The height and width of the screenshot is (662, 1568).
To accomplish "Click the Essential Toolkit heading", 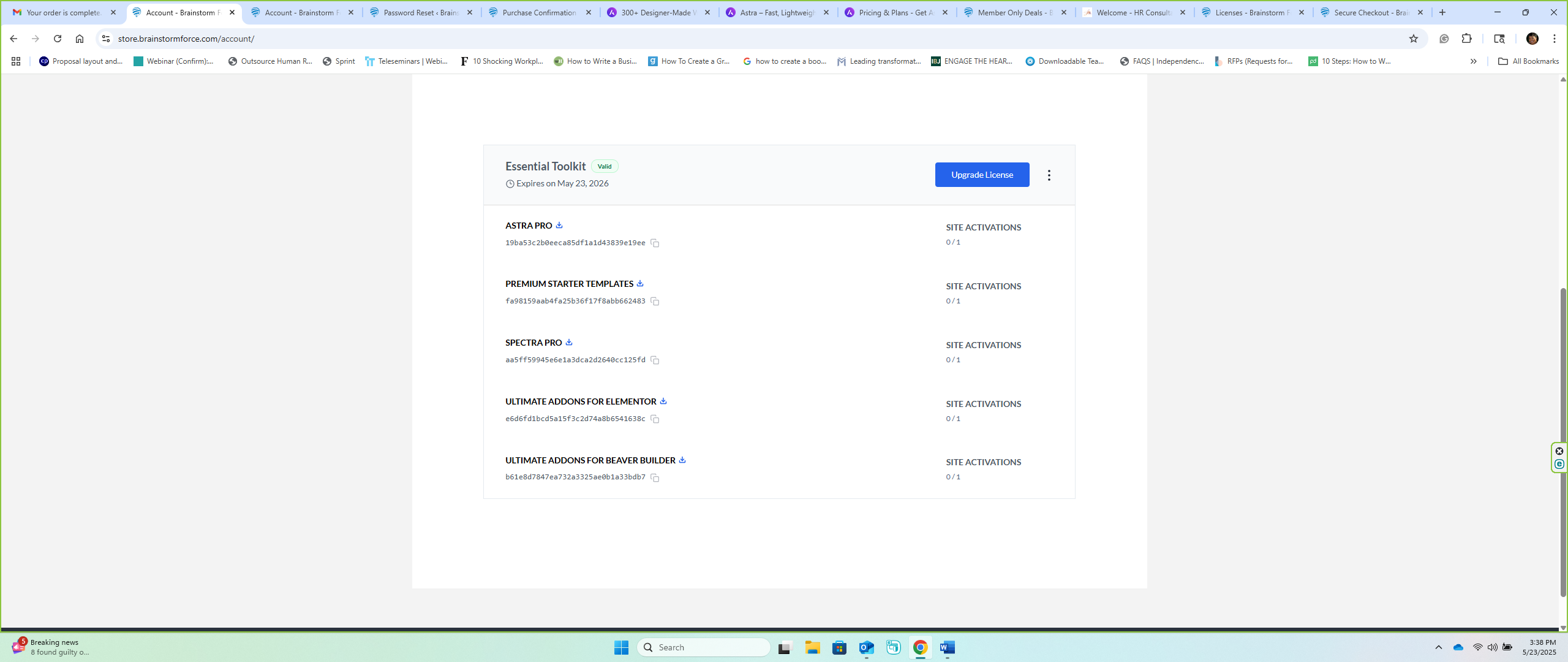I will [545, 166].
